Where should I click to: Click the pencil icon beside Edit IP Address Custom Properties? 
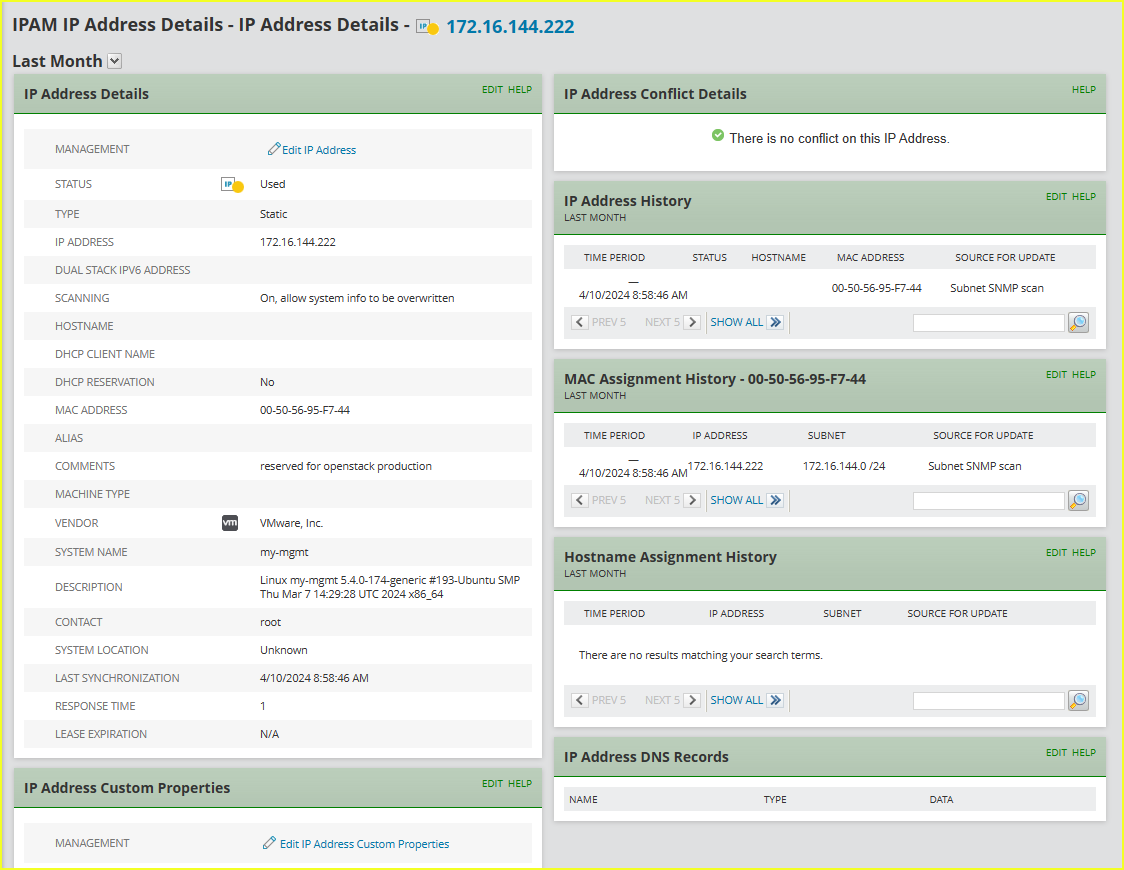[269, 843]
